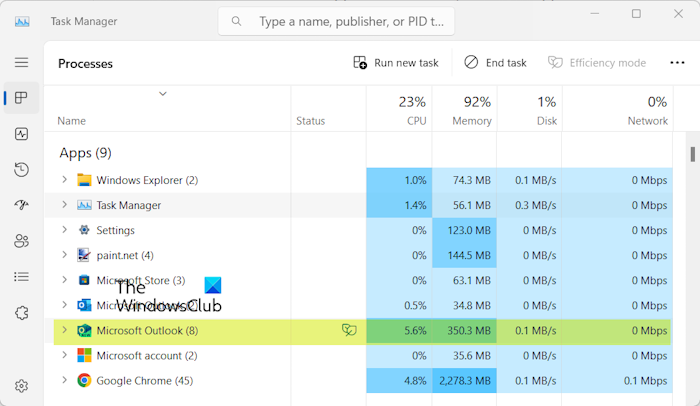Screen dimensions: 700x406
Task: Open the App history sidebar icon
Action: tap(21, 170)
